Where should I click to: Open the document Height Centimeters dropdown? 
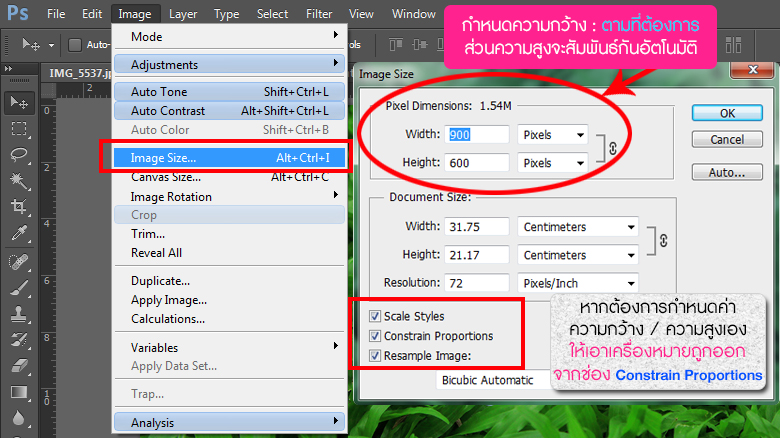point(578,255)
